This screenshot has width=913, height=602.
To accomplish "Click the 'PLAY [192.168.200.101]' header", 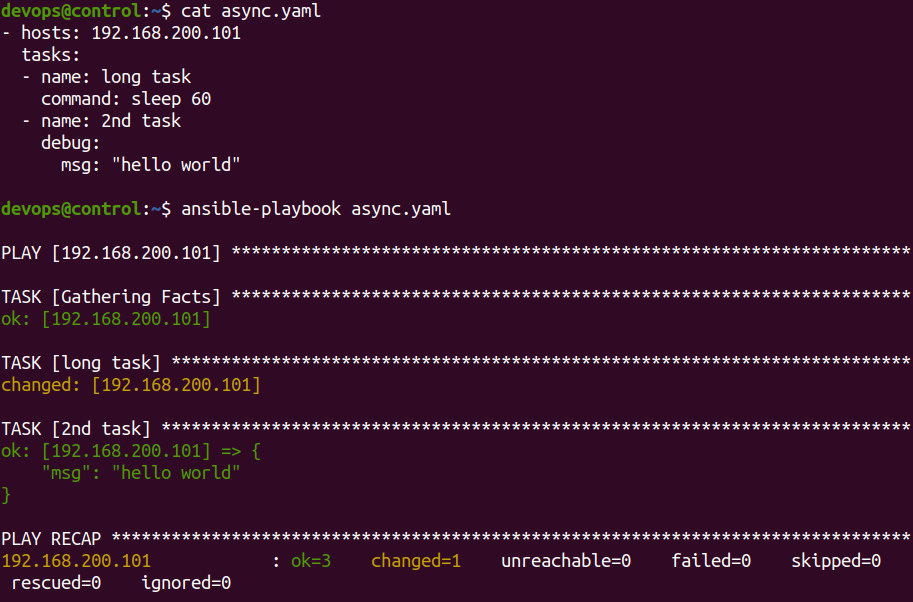I will coord(111,253).
